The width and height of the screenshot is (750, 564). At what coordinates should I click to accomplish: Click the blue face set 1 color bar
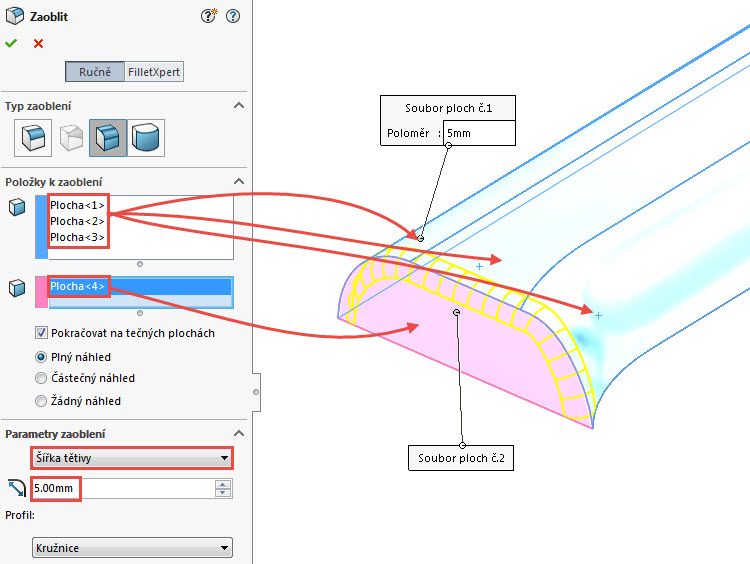pyautogui.click(x=42, y=227)
